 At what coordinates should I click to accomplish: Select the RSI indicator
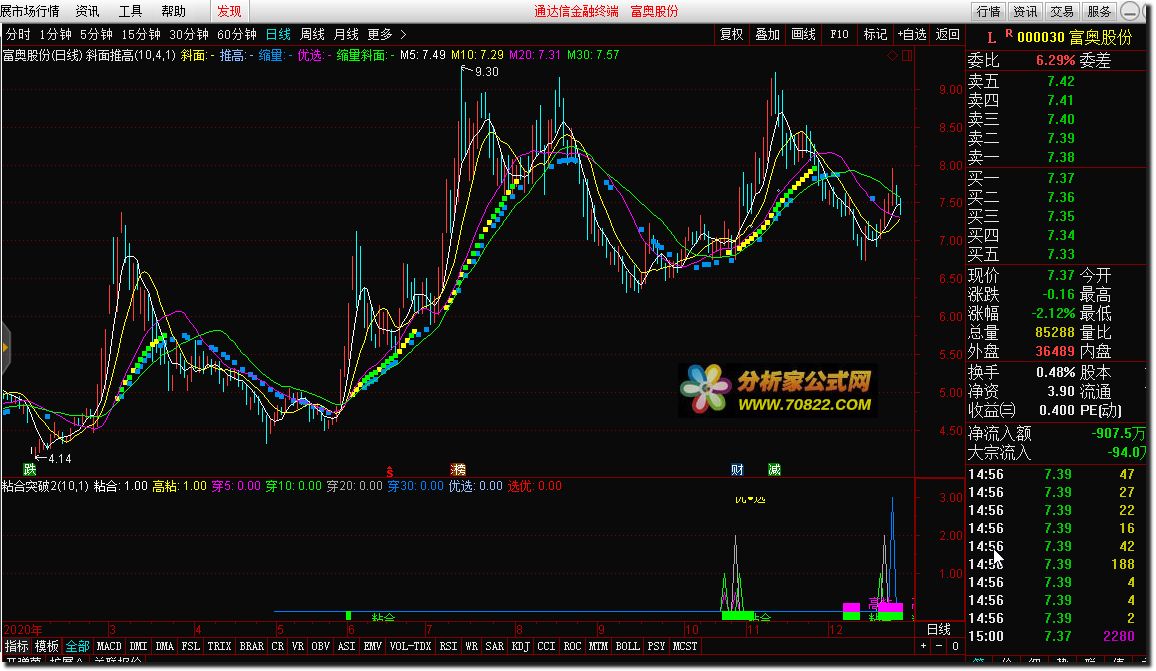448,646
